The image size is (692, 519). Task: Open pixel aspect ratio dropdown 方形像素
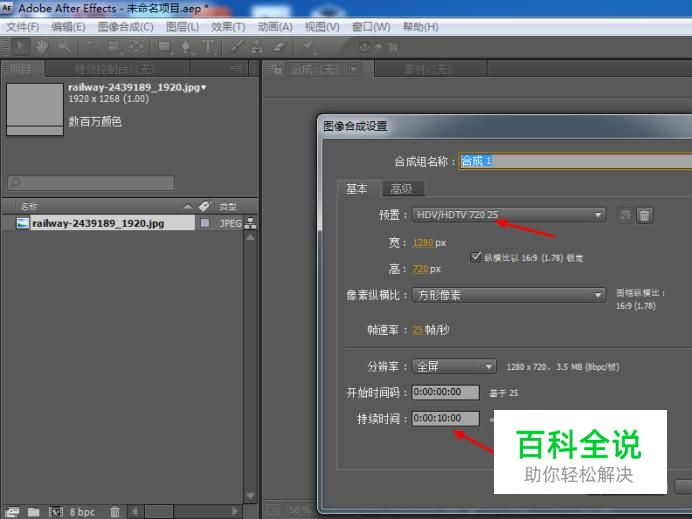pos(509,294)
